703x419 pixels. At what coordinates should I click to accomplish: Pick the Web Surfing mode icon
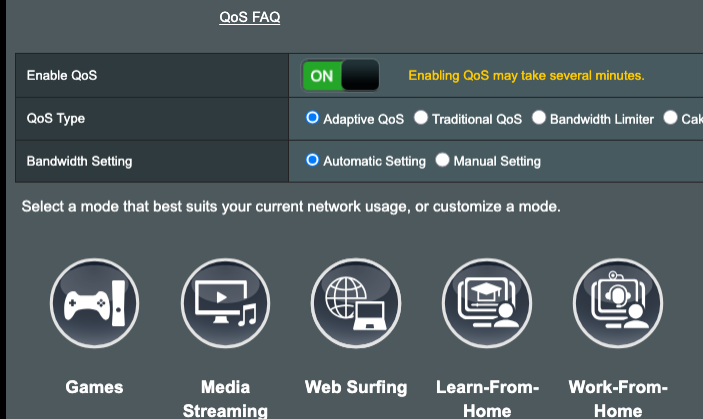356,301
